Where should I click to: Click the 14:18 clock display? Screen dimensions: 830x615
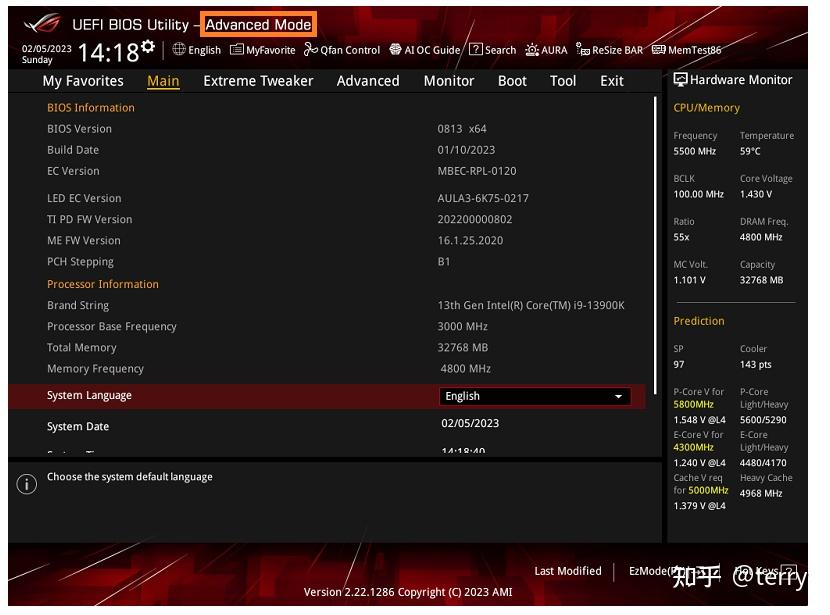tap(110, 53)
